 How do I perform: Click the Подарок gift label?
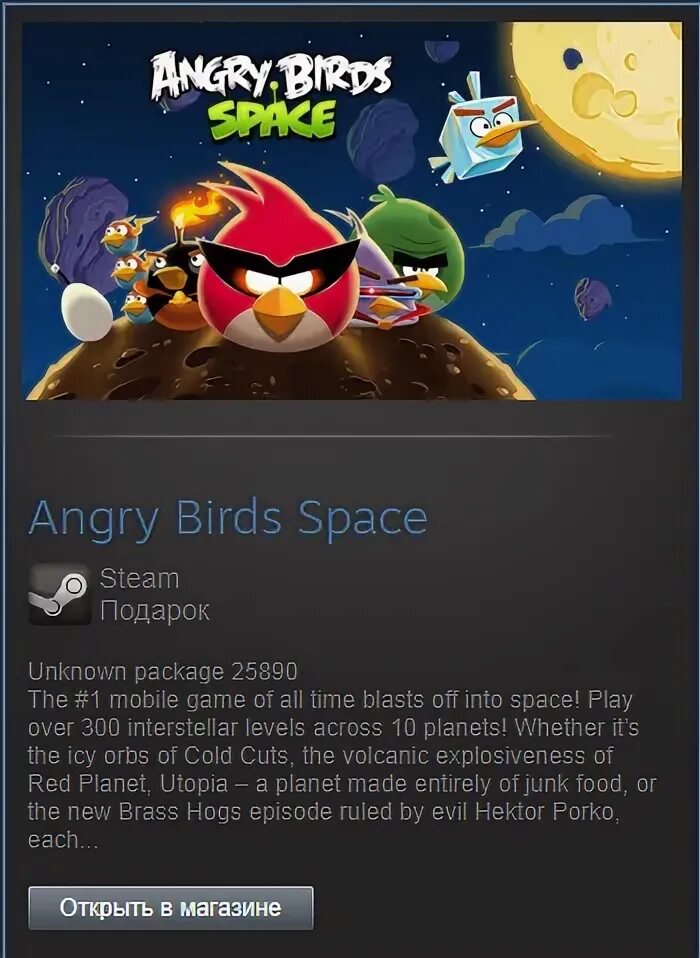tap(155, 610)
